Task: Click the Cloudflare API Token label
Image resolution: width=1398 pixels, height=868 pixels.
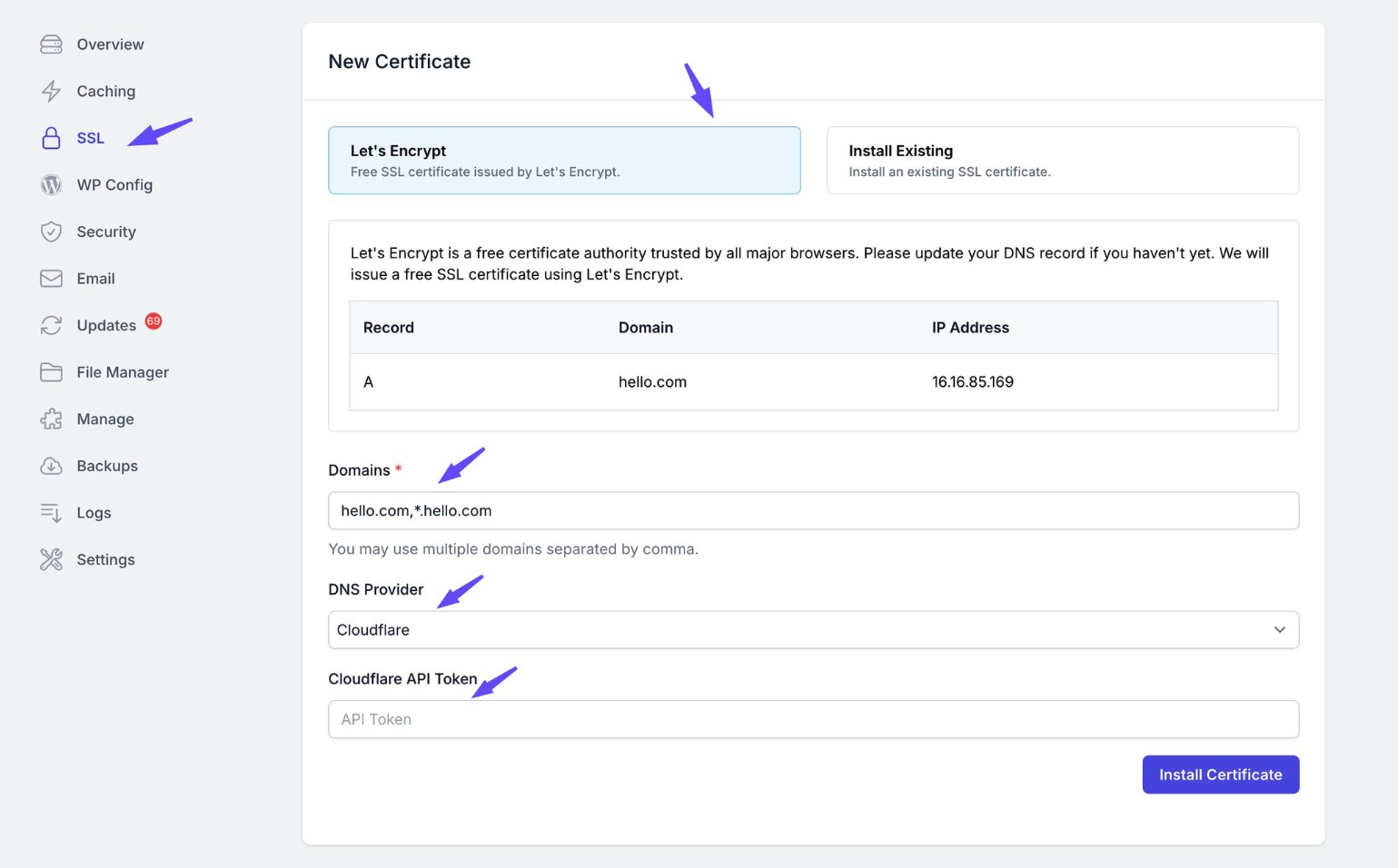Action: 402,679
